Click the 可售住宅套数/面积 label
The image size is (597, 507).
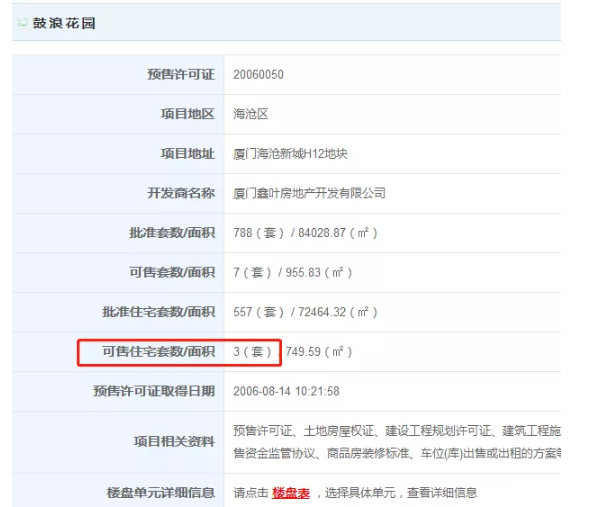point(158,352)
